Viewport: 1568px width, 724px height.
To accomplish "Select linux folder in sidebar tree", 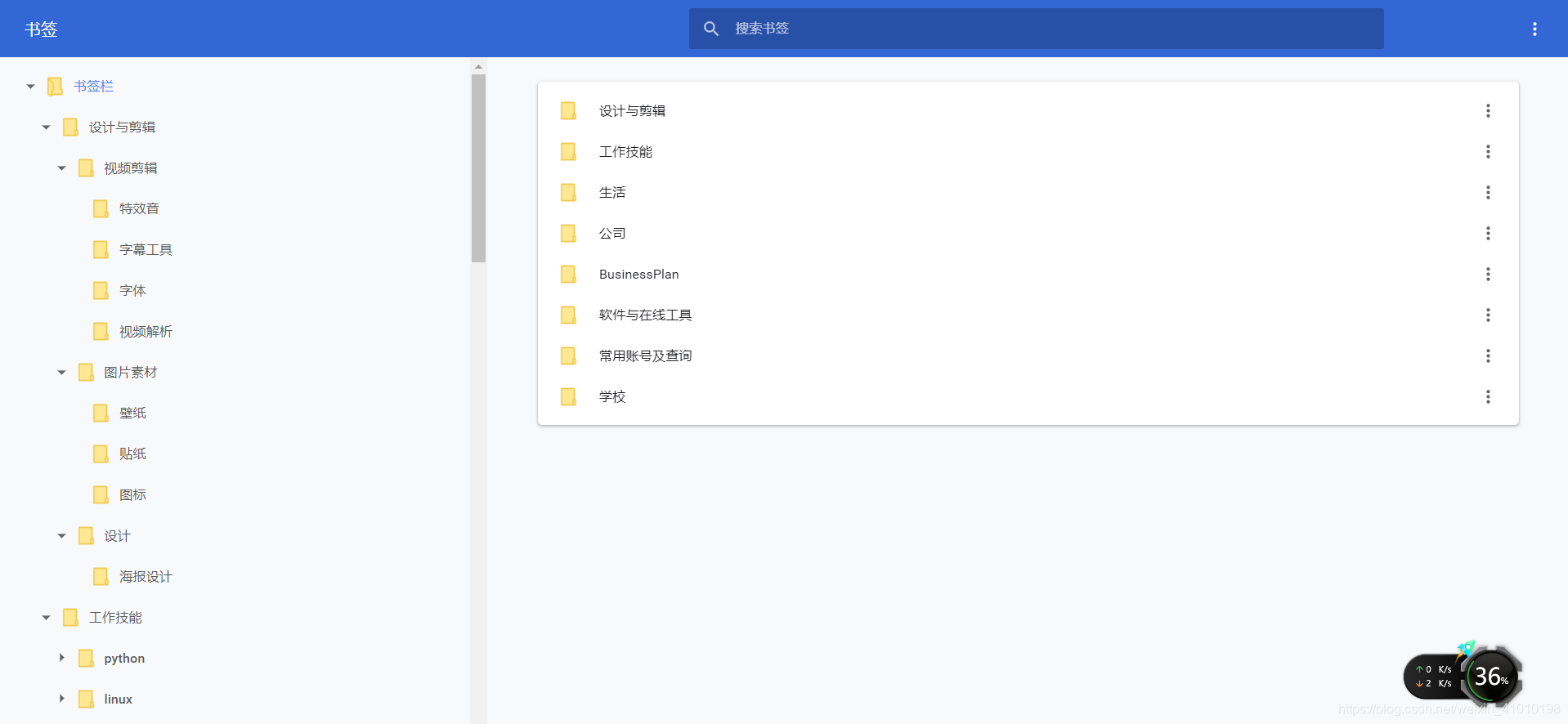I will (118, 699).
